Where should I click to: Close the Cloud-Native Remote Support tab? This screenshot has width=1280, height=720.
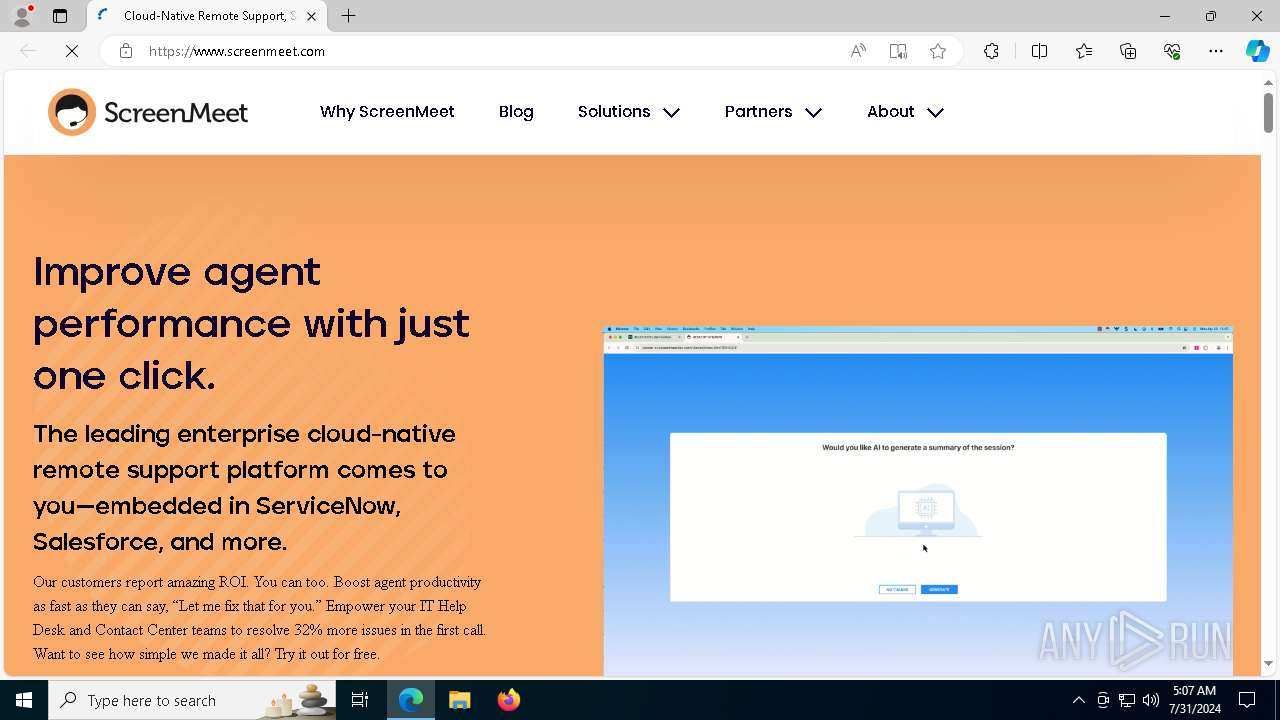[312, 16]
